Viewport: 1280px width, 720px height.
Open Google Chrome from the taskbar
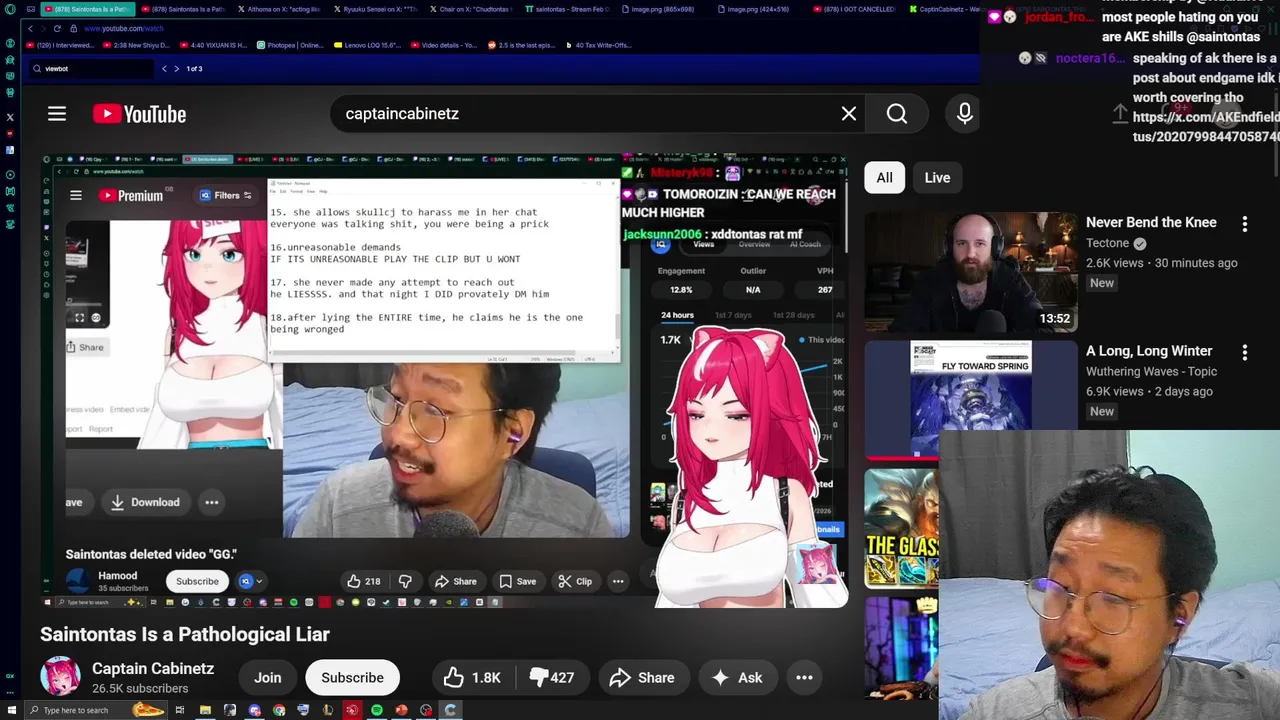[x=279, y=710]
